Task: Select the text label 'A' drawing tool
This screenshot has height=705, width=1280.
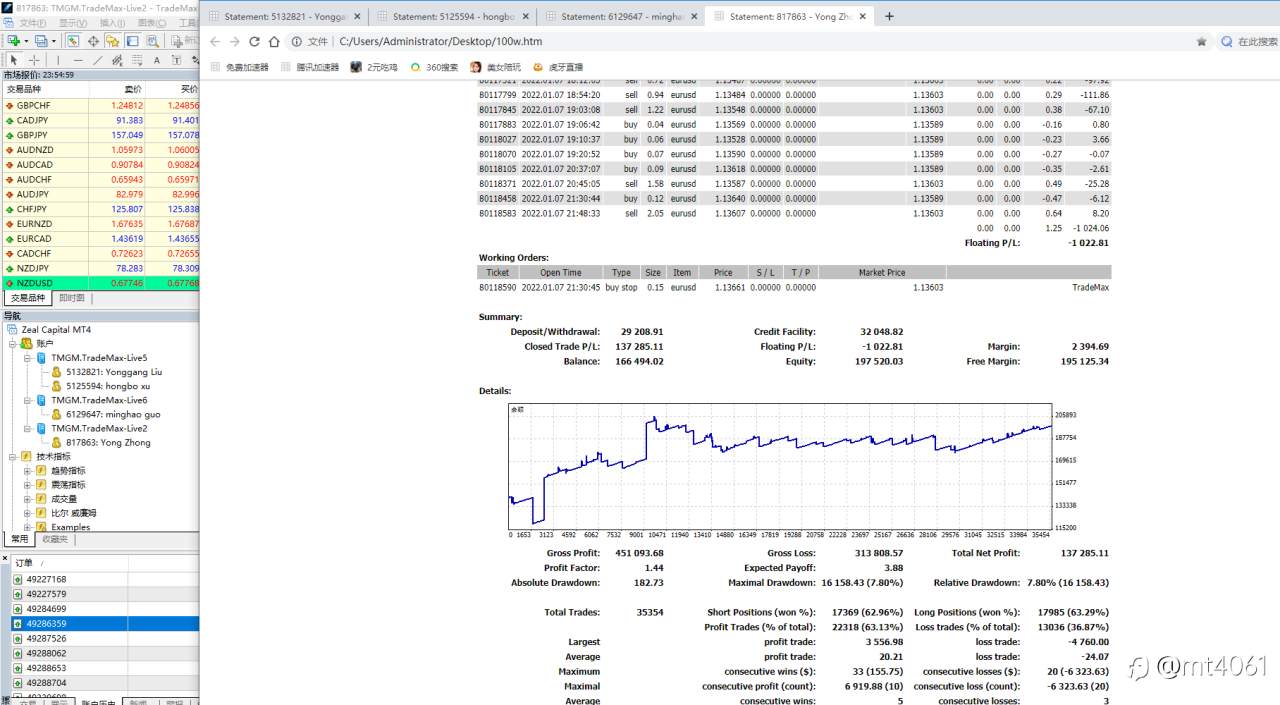Action: (157, 60)
